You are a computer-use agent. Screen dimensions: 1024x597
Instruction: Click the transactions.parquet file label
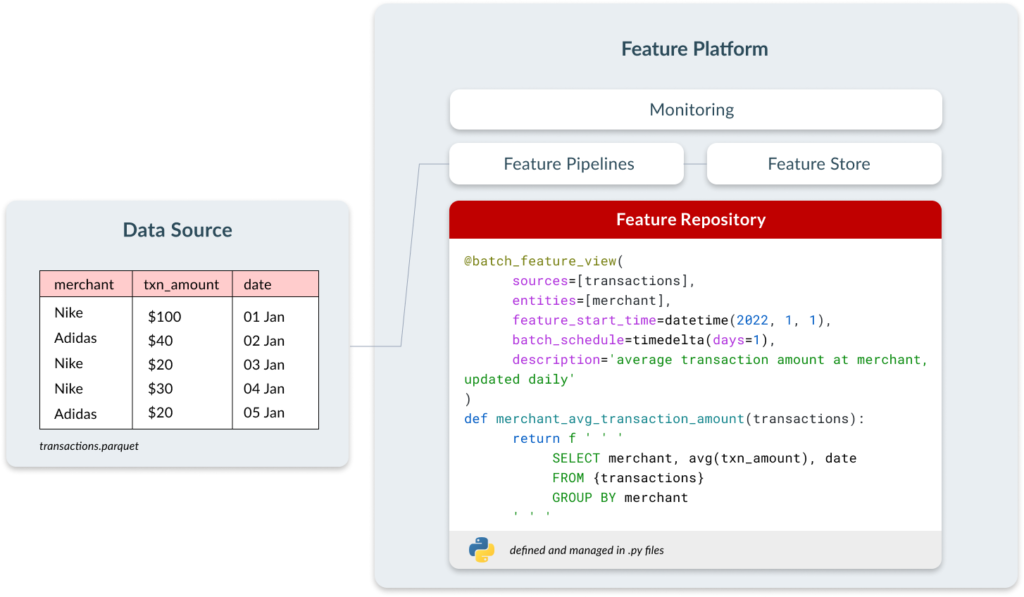pyautogui.click(x=89, y=446)
